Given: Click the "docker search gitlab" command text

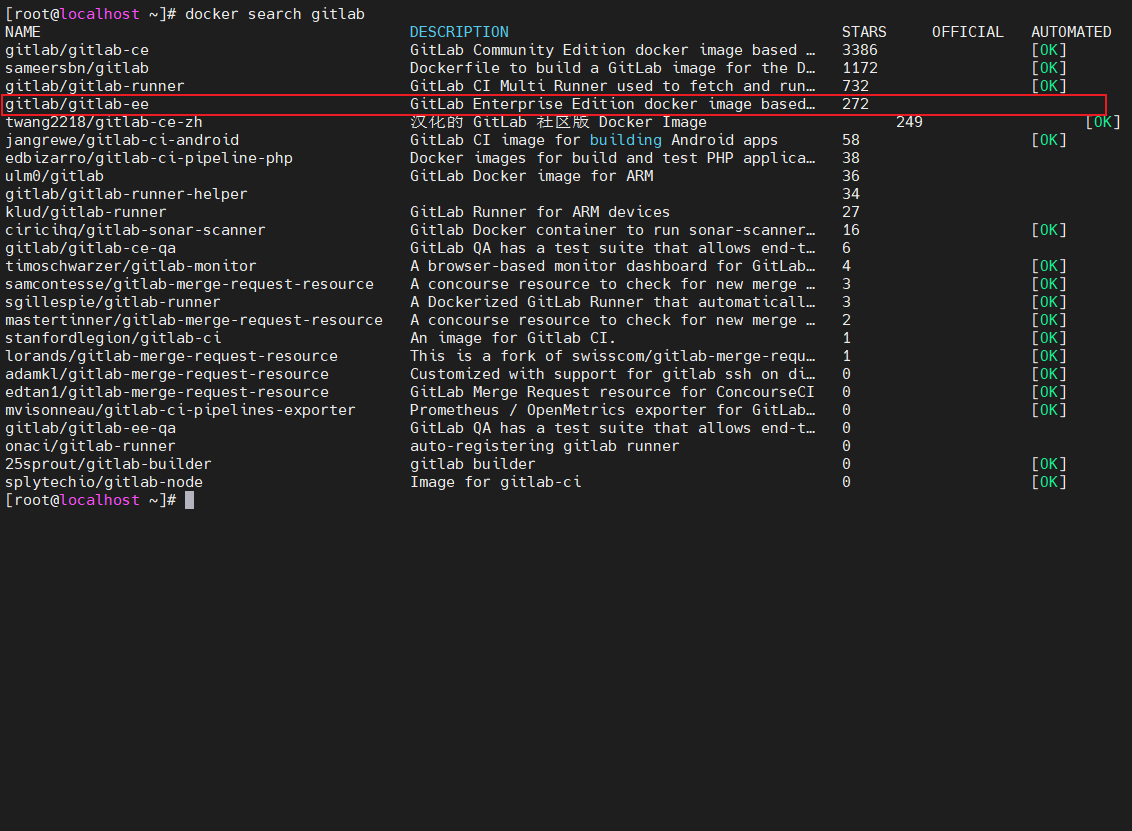Looking at the screenshot, I should (x=275, y=14).
